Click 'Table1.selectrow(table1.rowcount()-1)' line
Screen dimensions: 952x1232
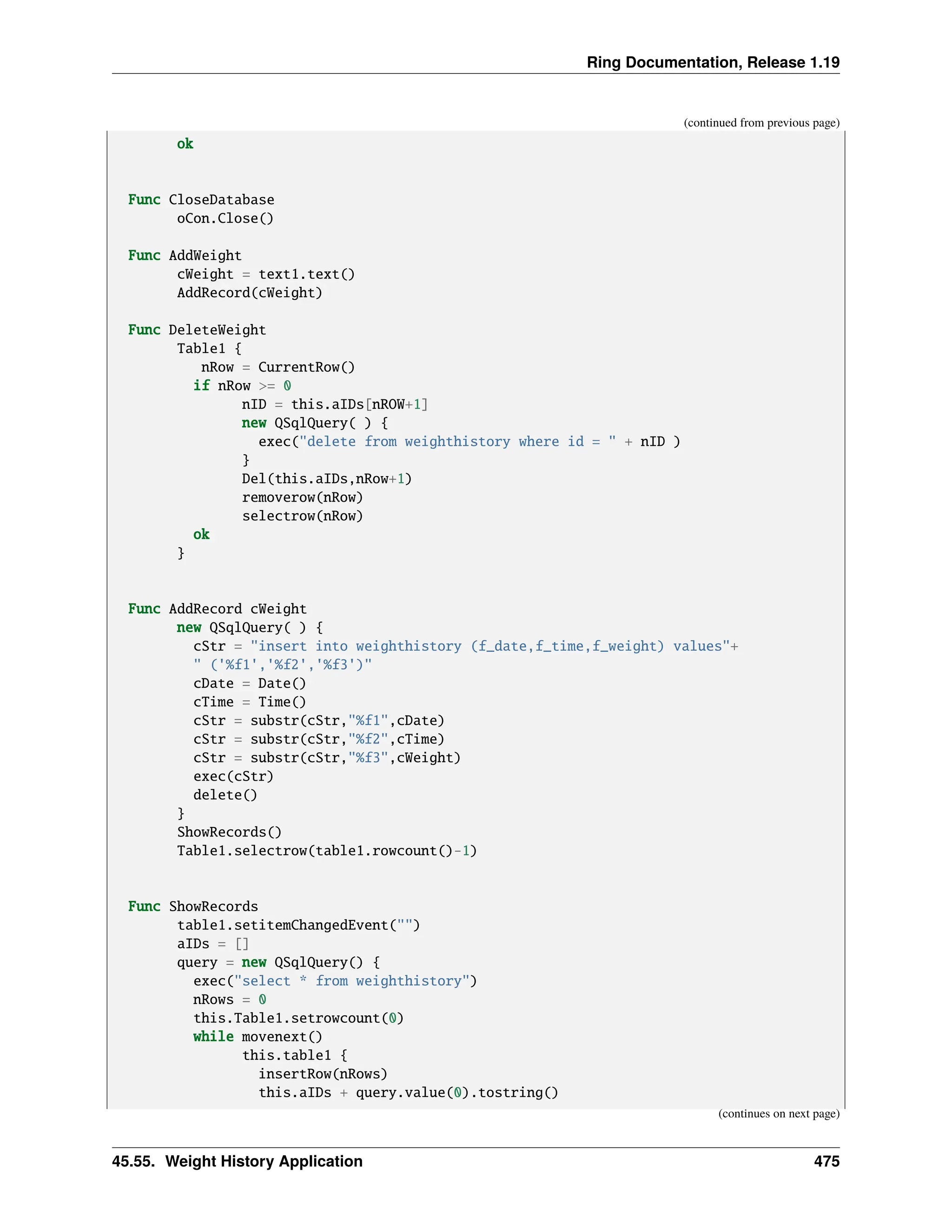(x=327, y=851)
